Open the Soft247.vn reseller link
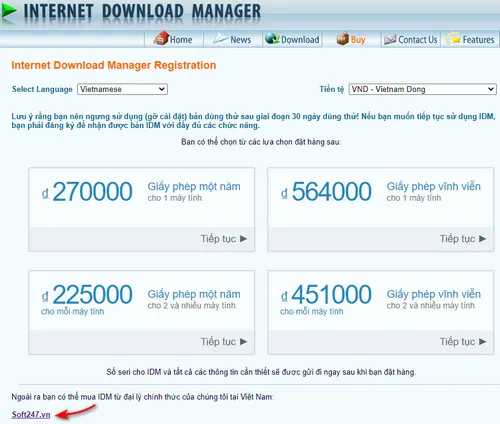Screen dimensions: 500x424 pyautogui.click(x=31, y=415)
